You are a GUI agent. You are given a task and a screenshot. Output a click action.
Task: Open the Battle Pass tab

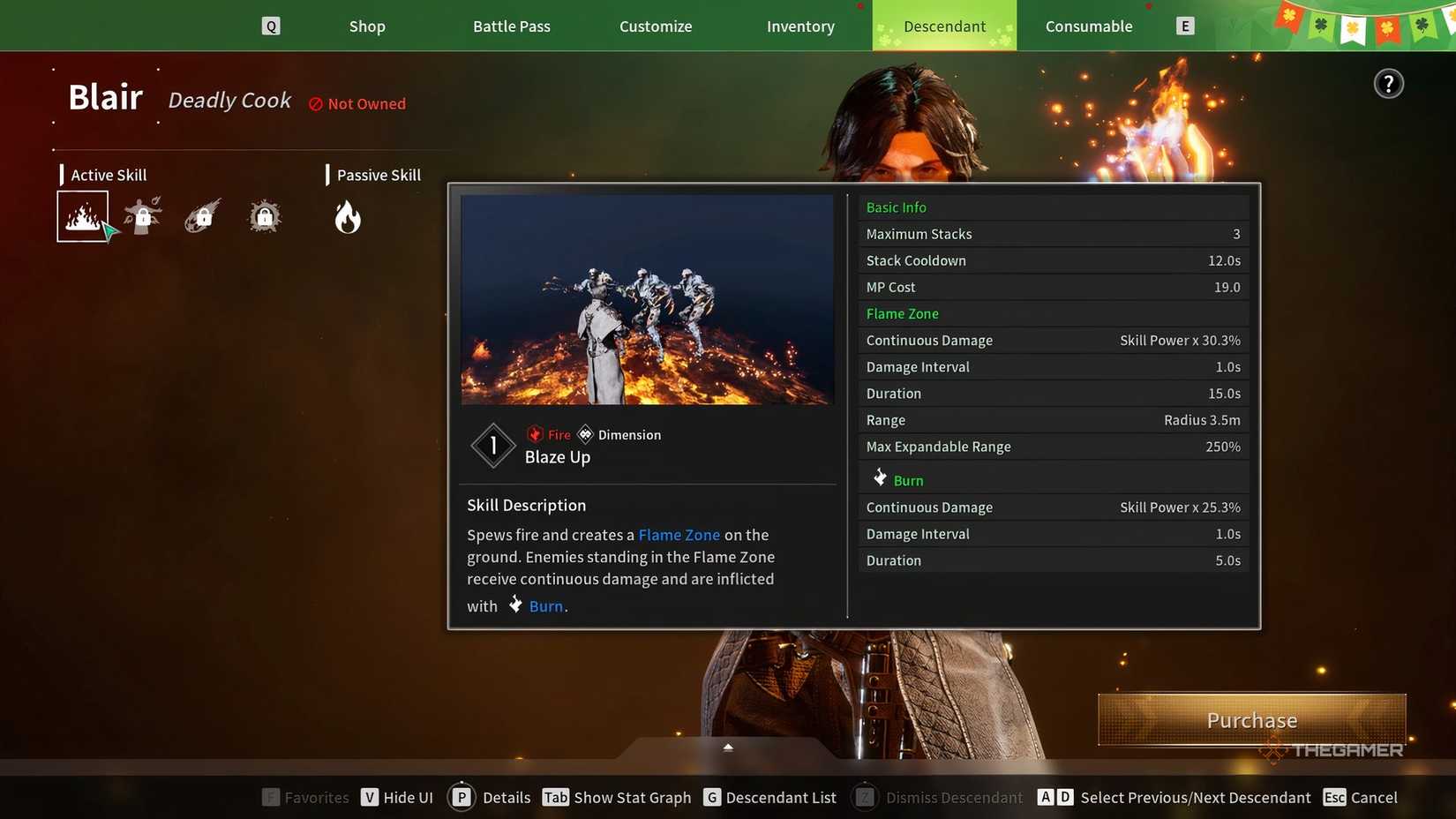512,26
